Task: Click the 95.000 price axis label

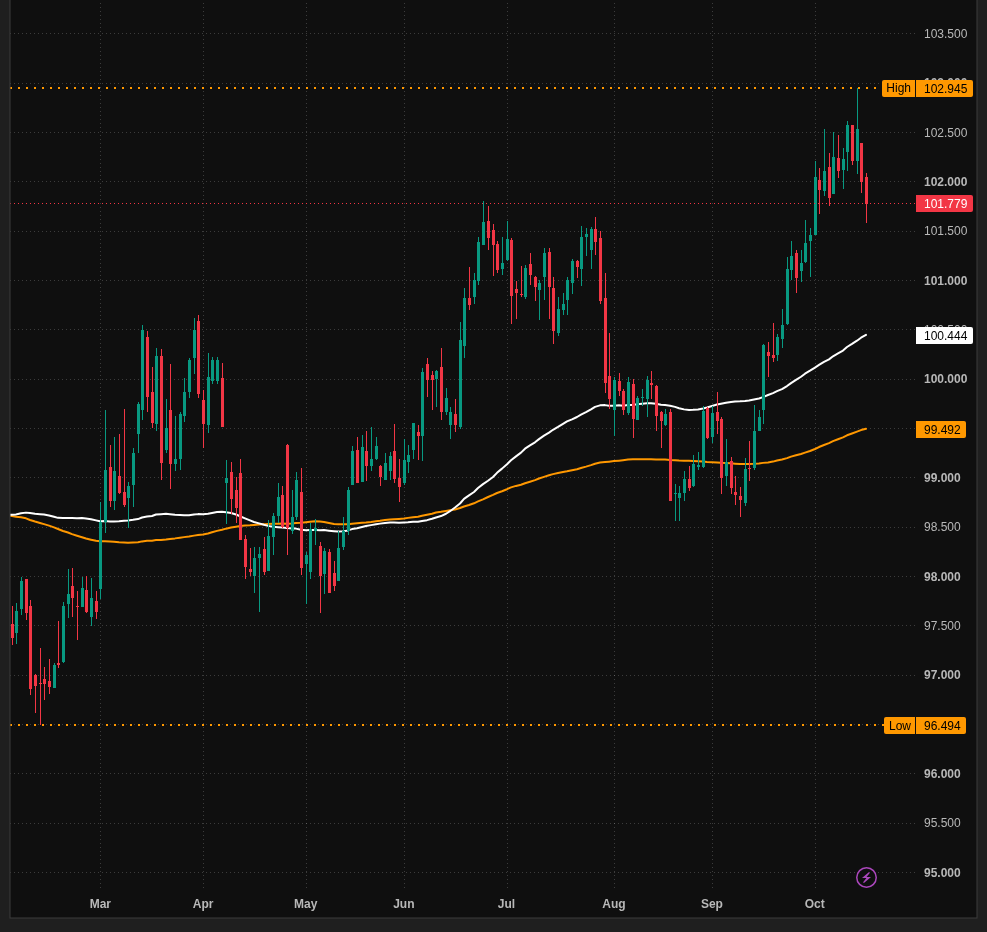Action: (942, 872)
